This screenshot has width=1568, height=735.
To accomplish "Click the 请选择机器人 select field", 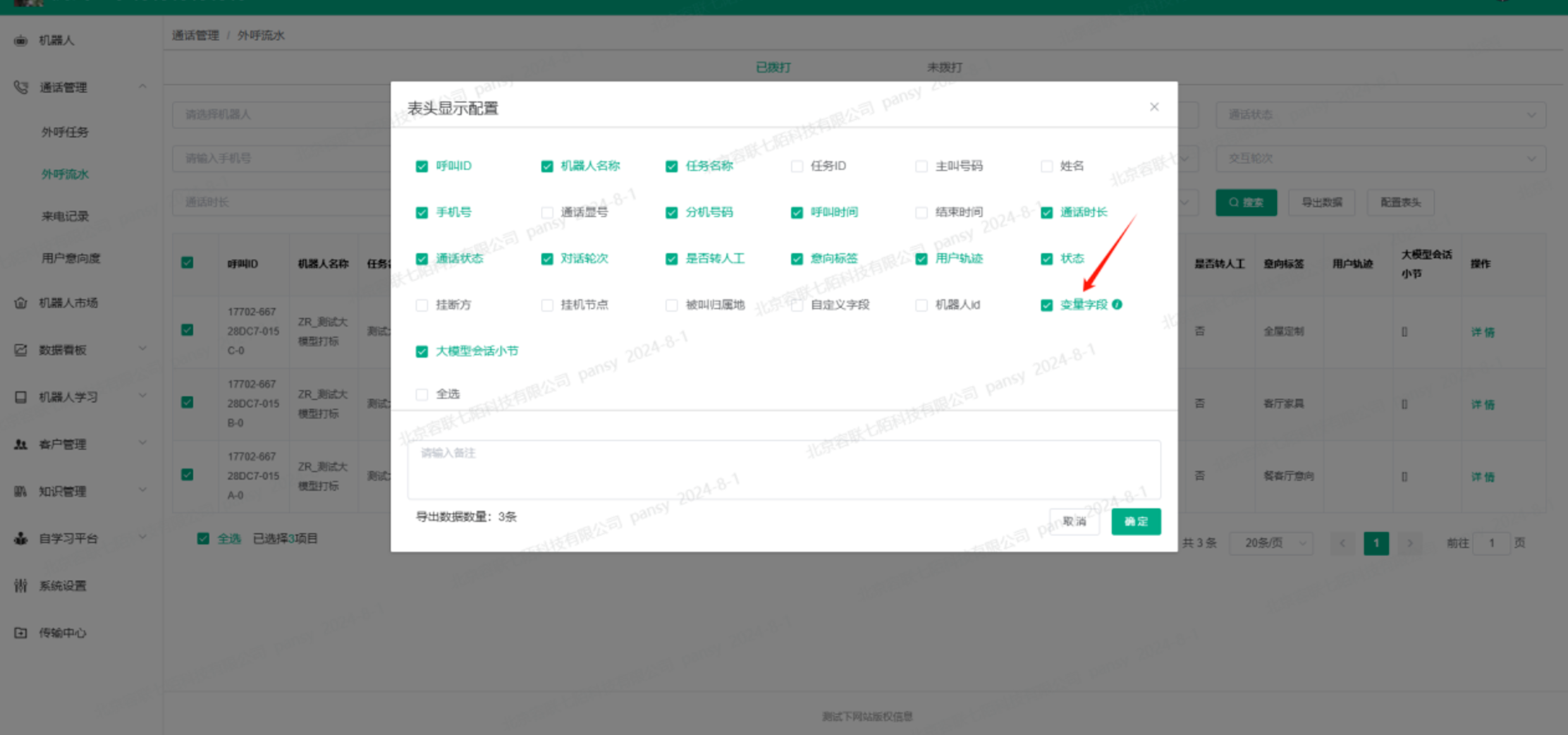I will click(282, 114).
